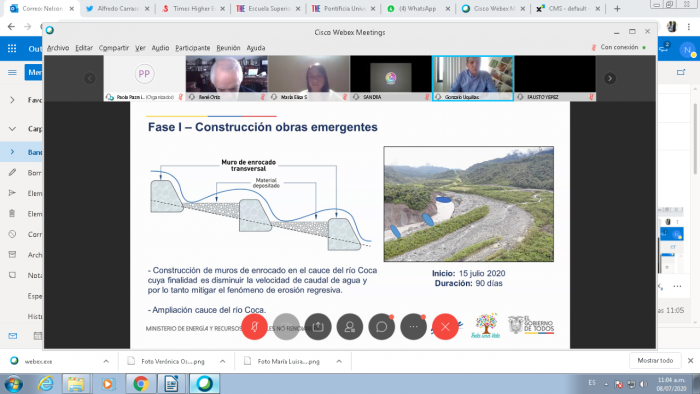700x394 pixels.
Task: Switch to WhatsApp browser tab
Action: click(419, 8)
